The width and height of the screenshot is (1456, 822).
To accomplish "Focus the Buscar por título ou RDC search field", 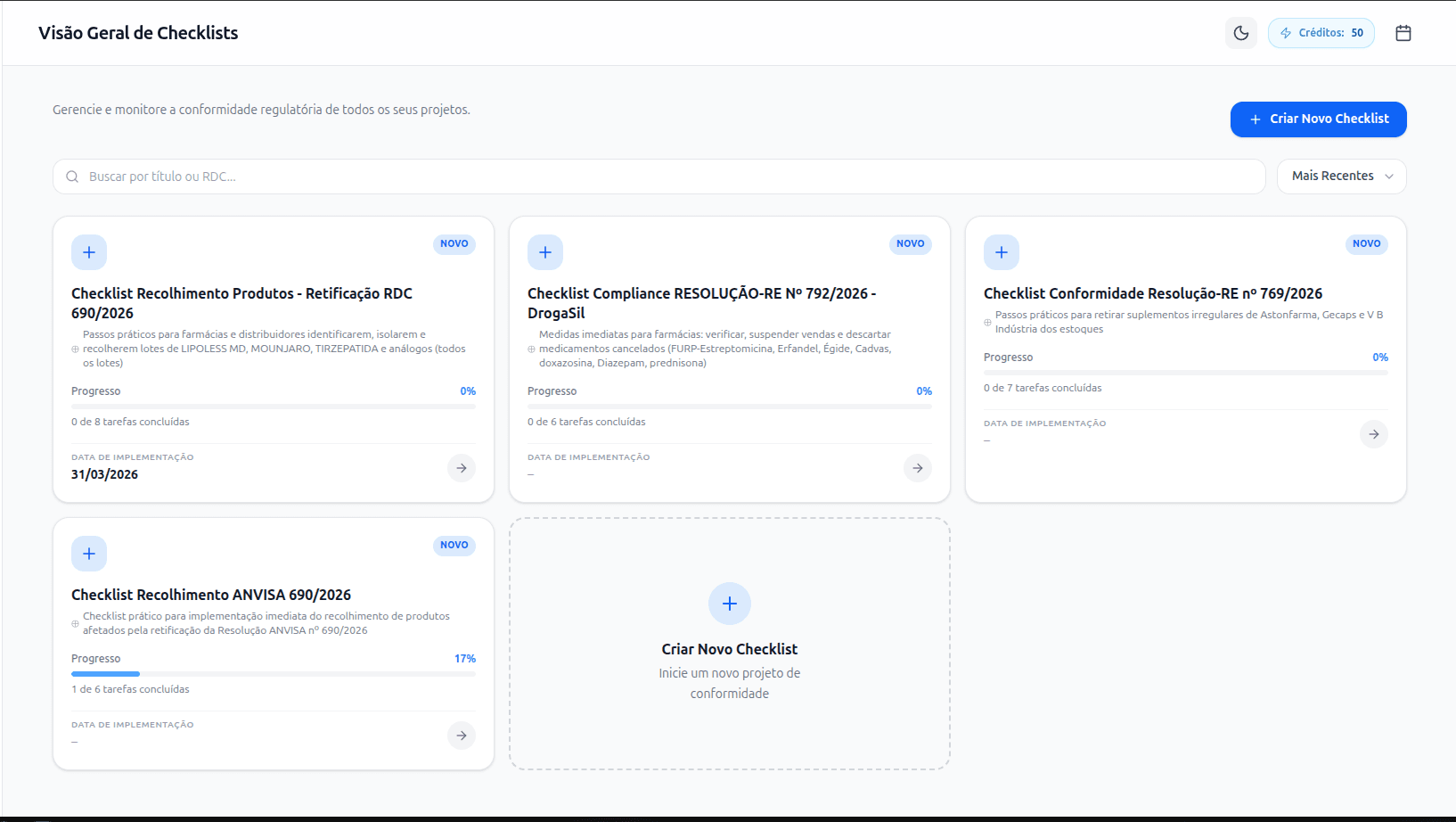I will [x=659, y=177].
